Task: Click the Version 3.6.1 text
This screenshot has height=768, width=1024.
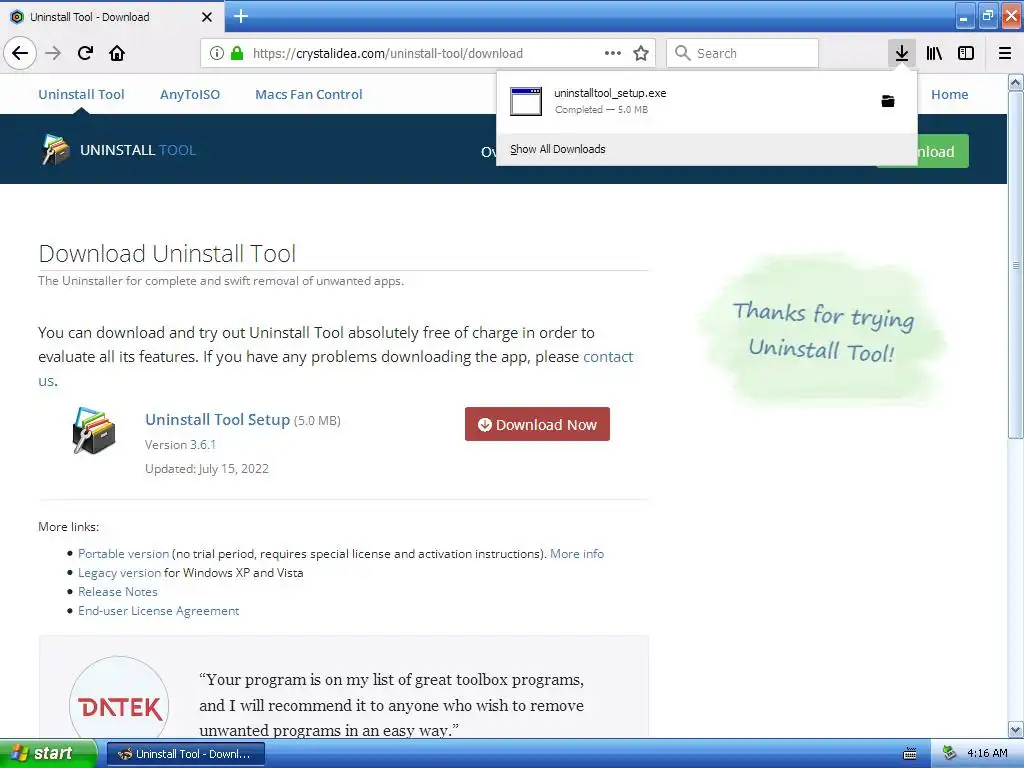Action: [x=180, y=445]
